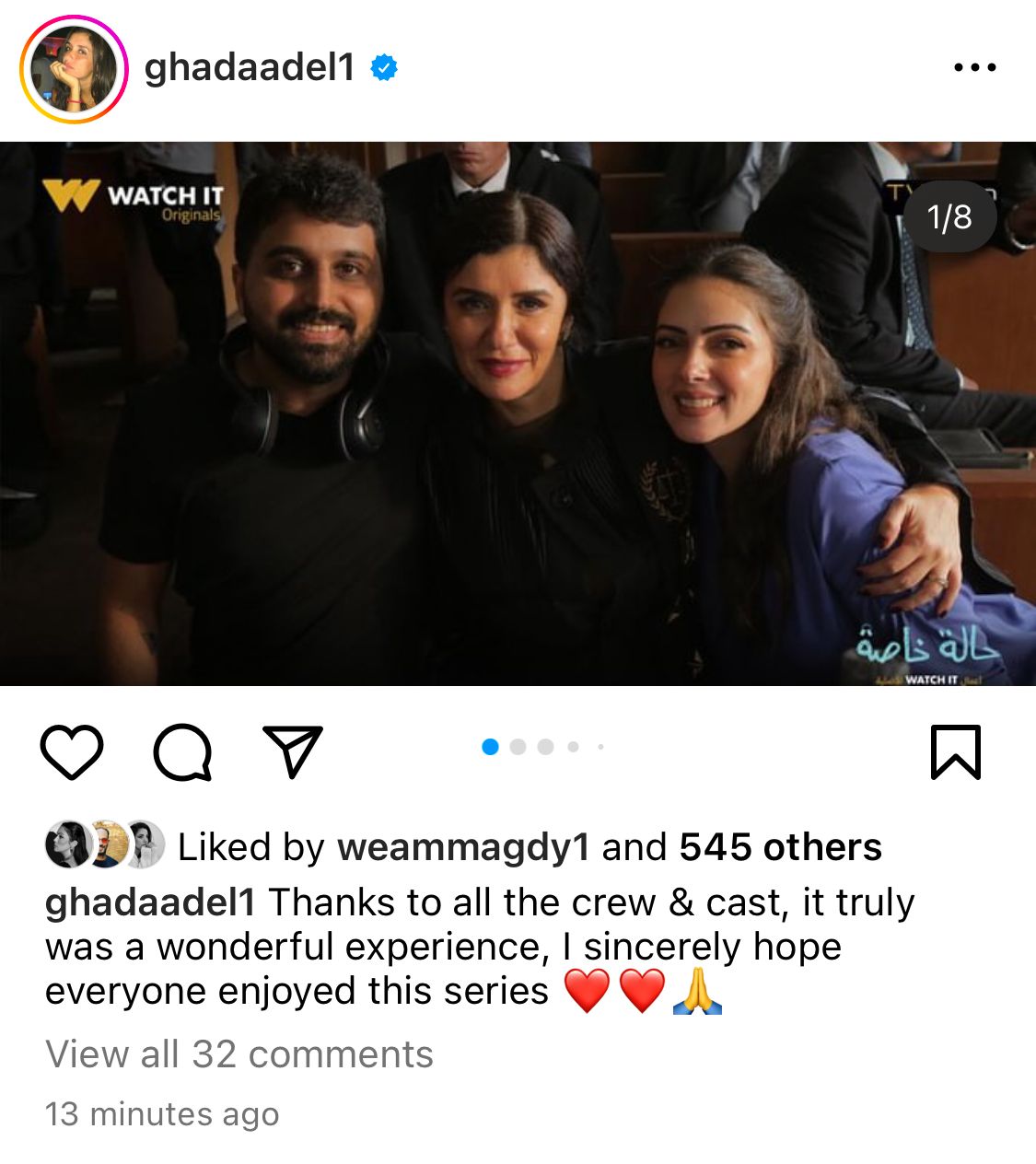Select the second carousel dot

point(518,747)
